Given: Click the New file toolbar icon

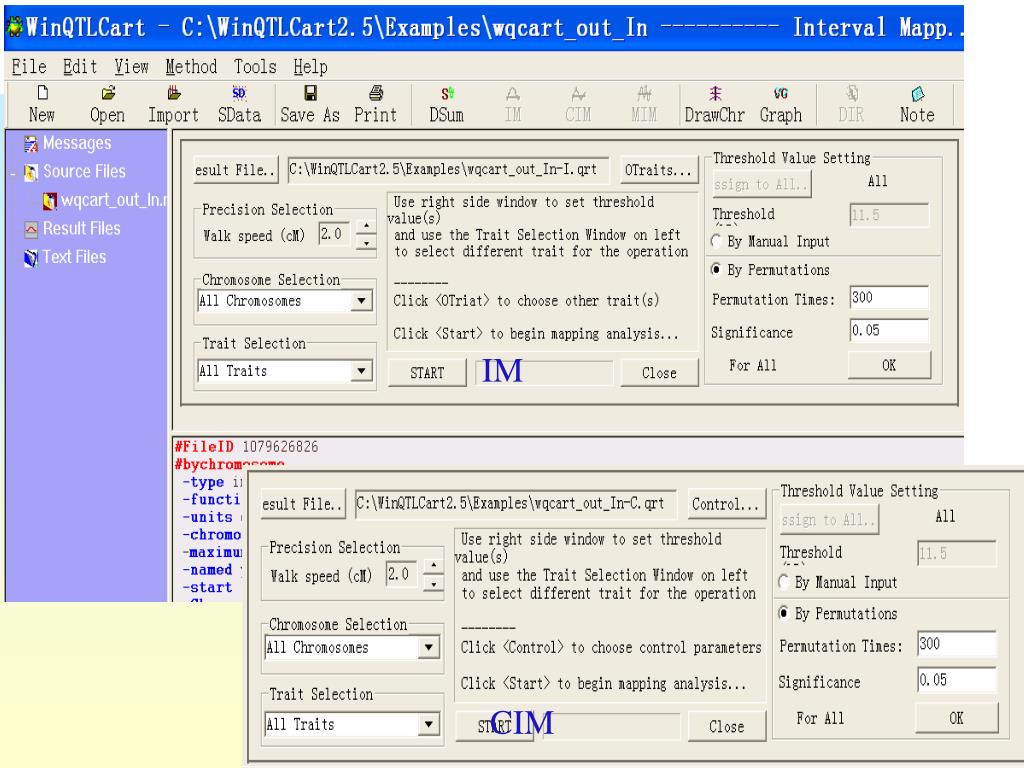Looking at the screenshot, I should point(42,104).
